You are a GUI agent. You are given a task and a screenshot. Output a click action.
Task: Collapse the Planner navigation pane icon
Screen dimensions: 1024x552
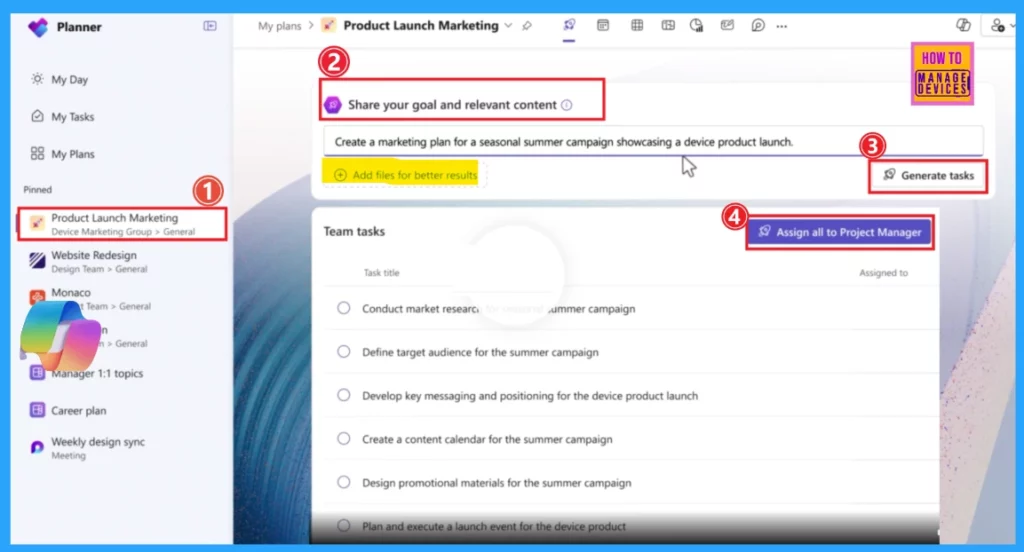click(210, 26)
